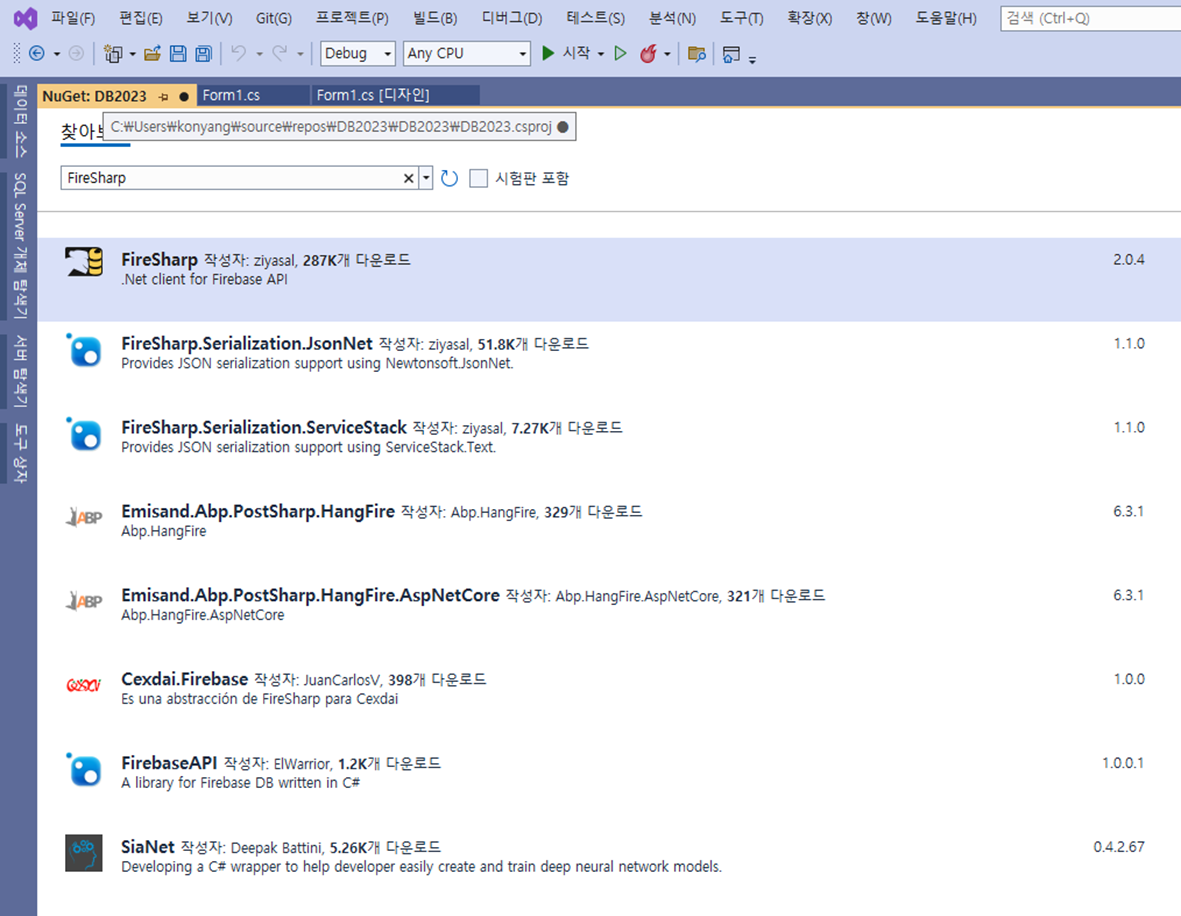Click the new project toolbar icon
Screen dimensions: 1181x916
(113, 53)
